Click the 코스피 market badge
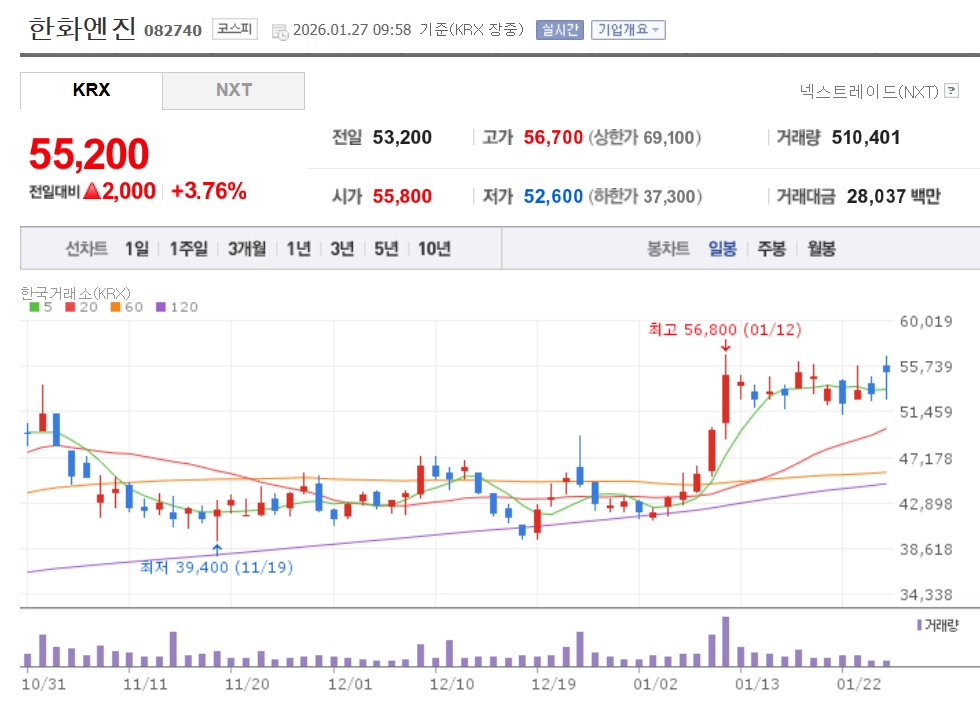The image size is (980, 714). [x=235, y=29]
